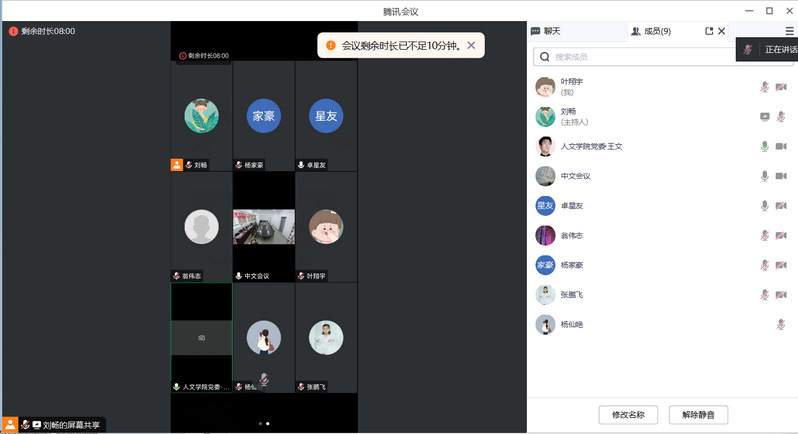Click the 家豪 avatar tile in grid
Viewport: 798px width, 434px height.
point(263,116)
